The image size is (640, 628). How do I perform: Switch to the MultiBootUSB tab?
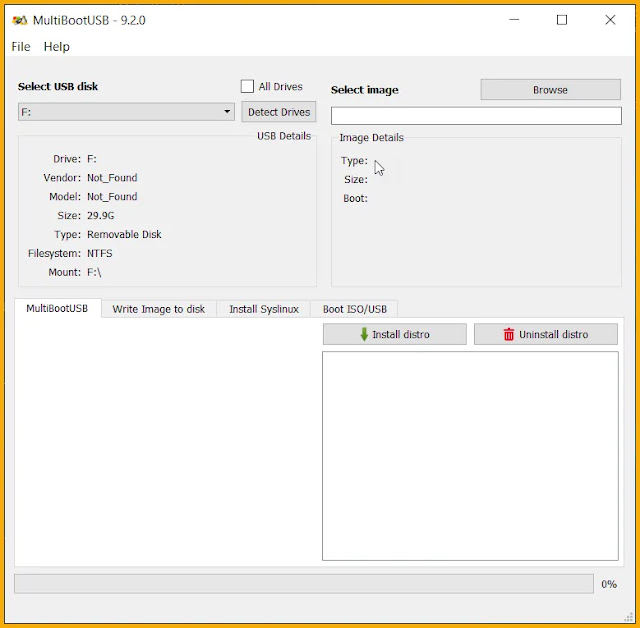(57, 308)
